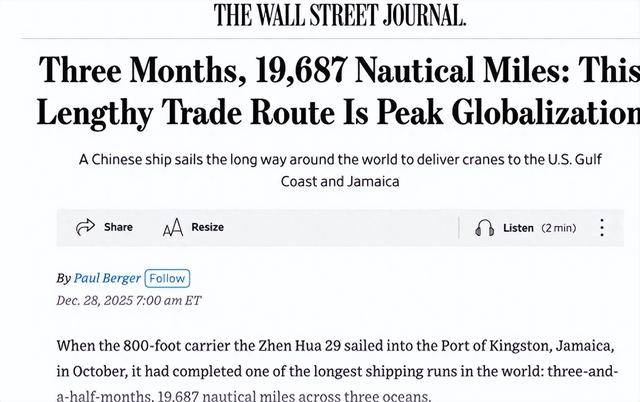Open the three-dot more options menu
Image resolution: width=640 pixels, height=402 pixels.
pyautogui.click(x=601, y=228)
